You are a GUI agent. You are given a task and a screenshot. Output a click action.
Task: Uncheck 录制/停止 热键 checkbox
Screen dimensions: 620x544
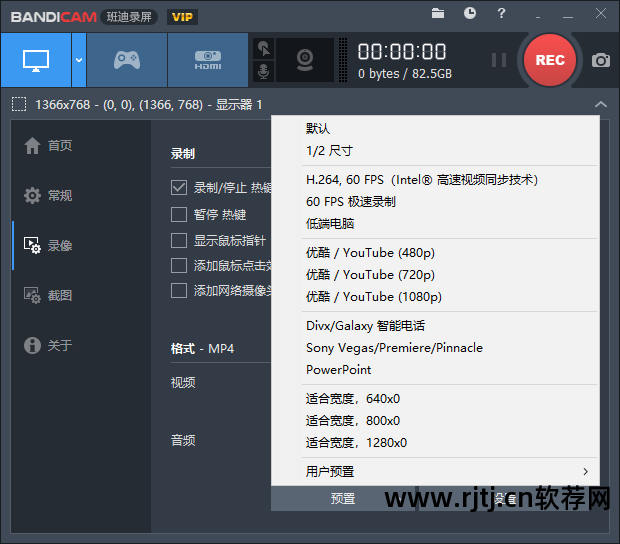point(179,187)
